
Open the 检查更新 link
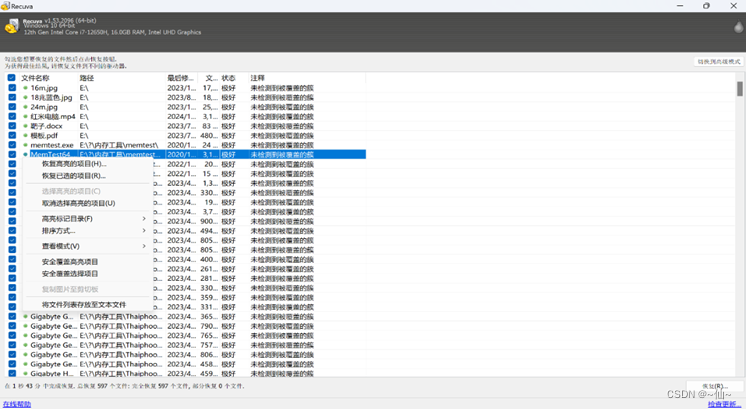pos(724,404)
